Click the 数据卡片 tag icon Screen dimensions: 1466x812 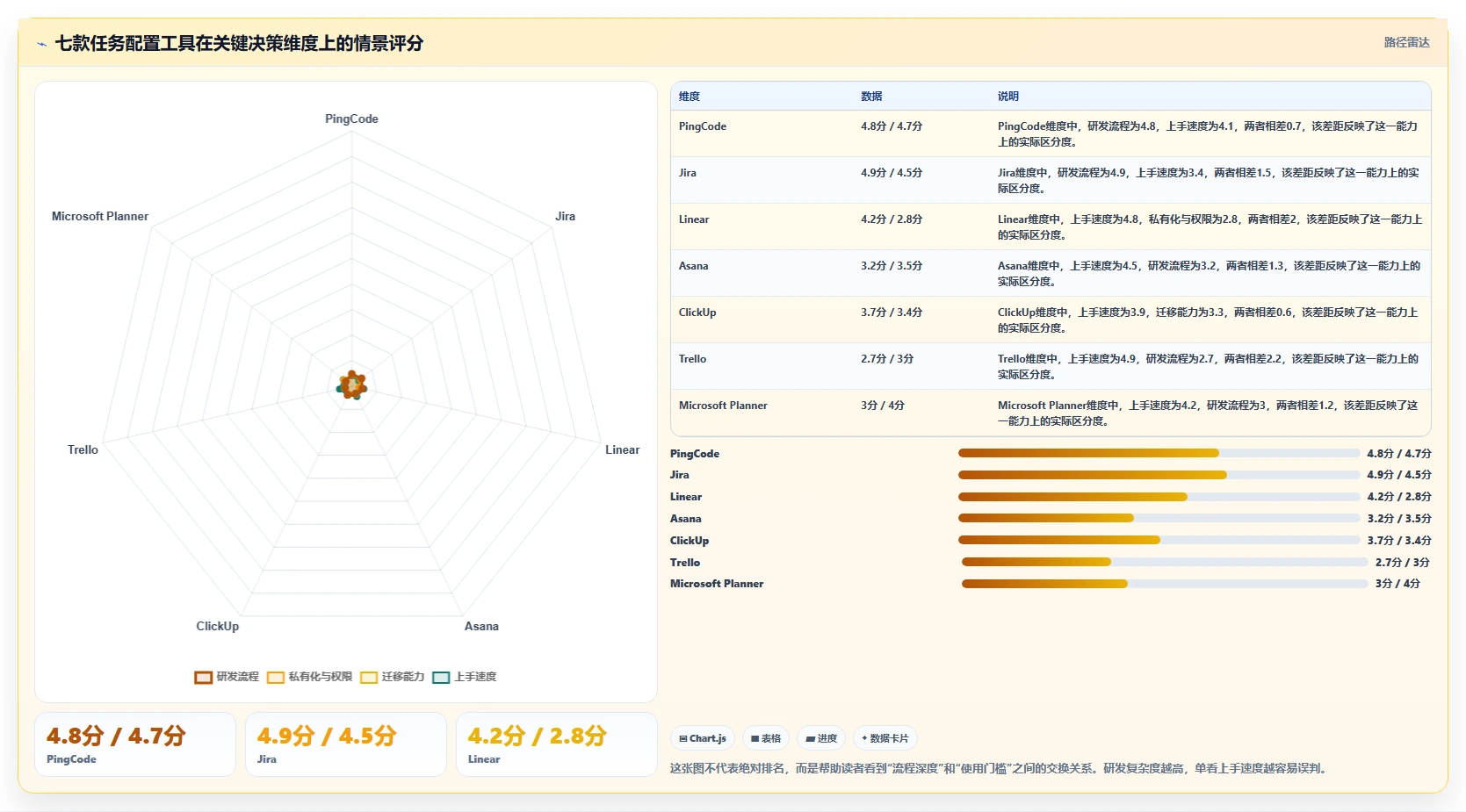864,739
